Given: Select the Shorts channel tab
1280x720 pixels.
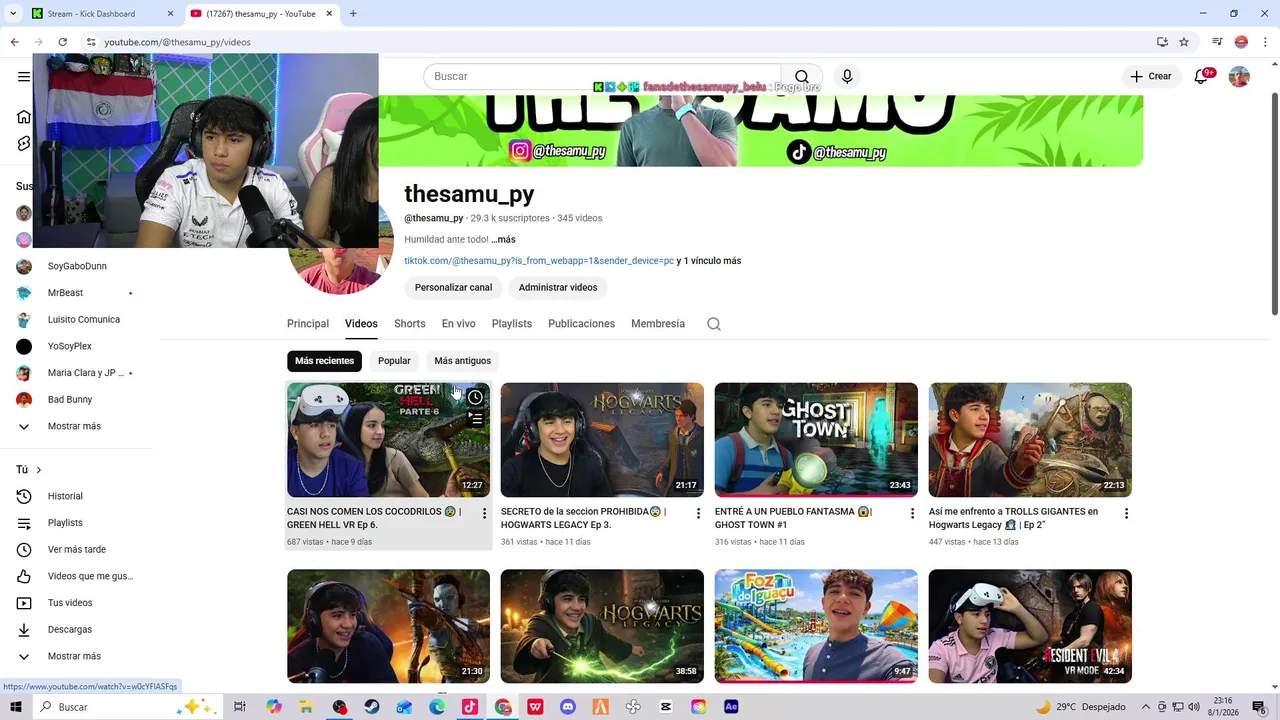Looking at the screenshot, I should click(x=409, y=324).
